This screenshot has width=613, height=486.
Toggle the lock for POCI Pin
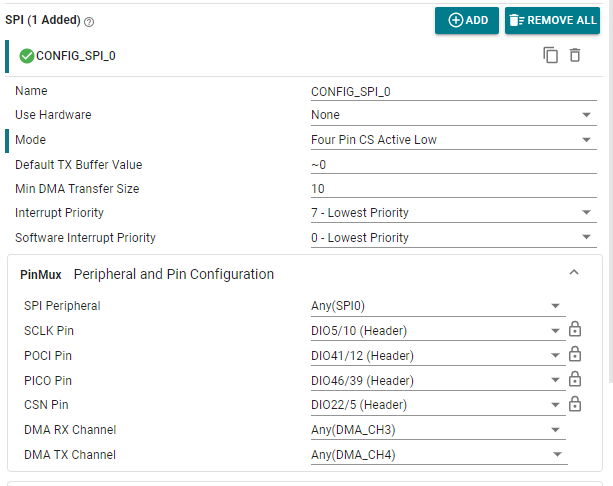575,355
